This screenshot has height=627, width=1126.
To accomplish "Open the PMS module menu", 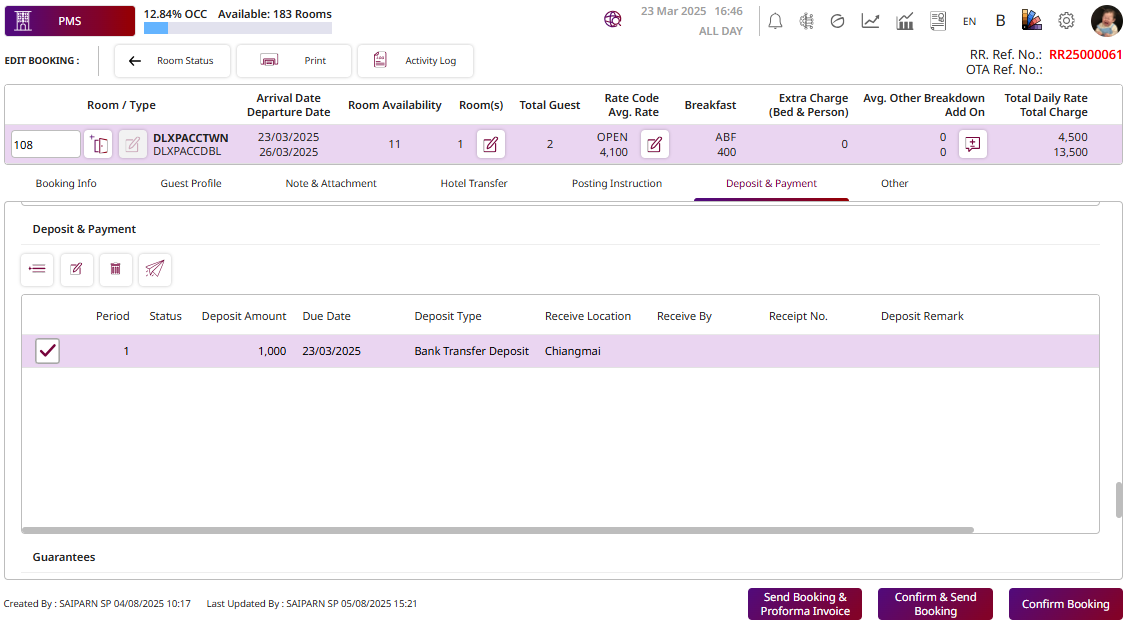I will [x=69, y=21].
